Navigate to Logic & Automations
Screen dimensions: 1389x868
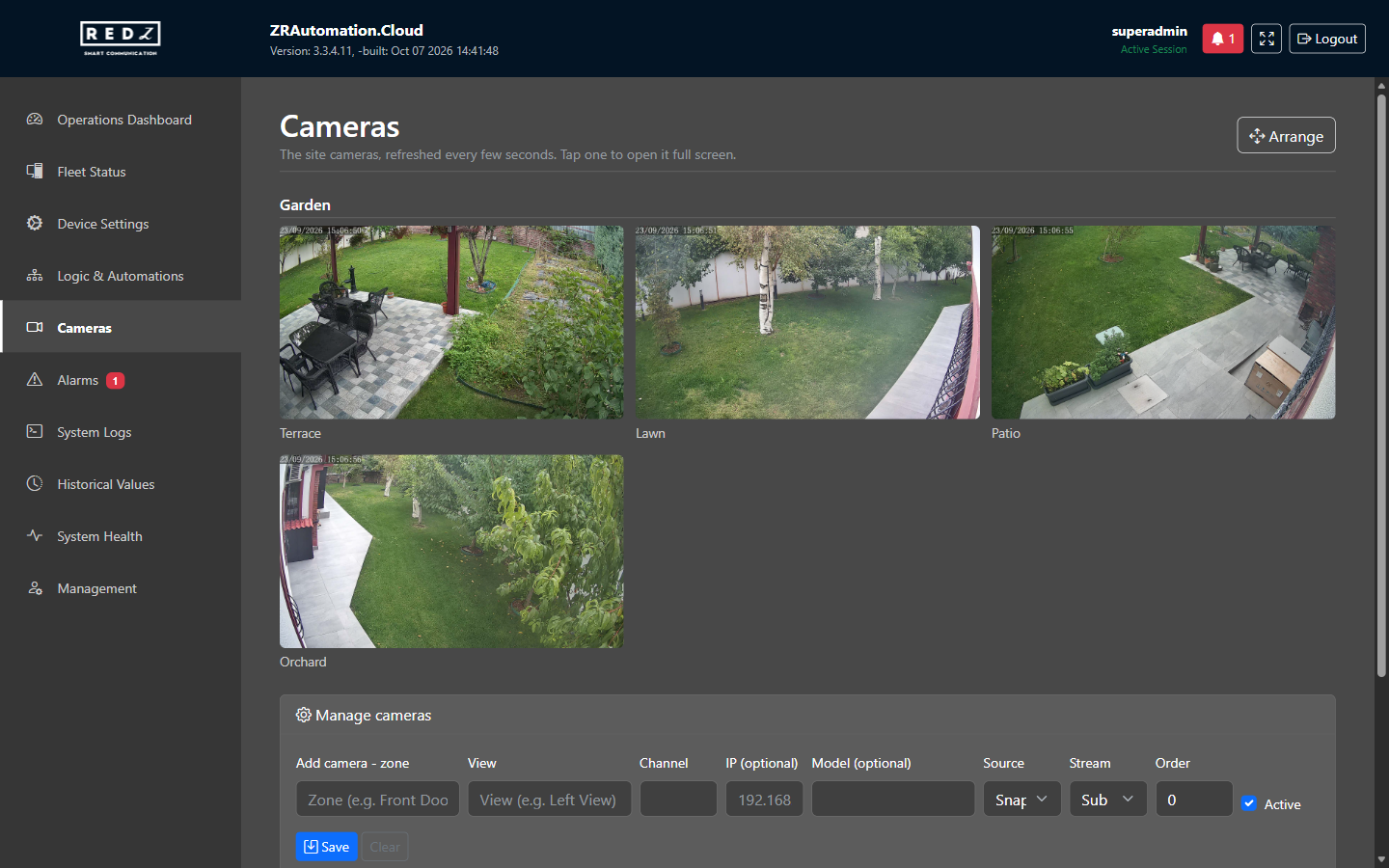[x=121, y=276]
